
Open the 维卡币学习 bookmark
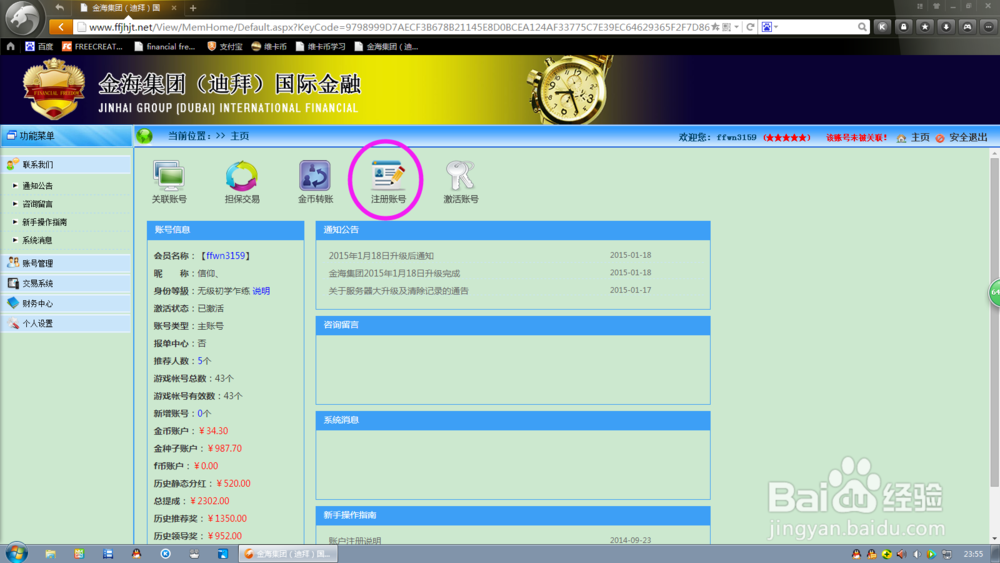(x=321, y=47)
